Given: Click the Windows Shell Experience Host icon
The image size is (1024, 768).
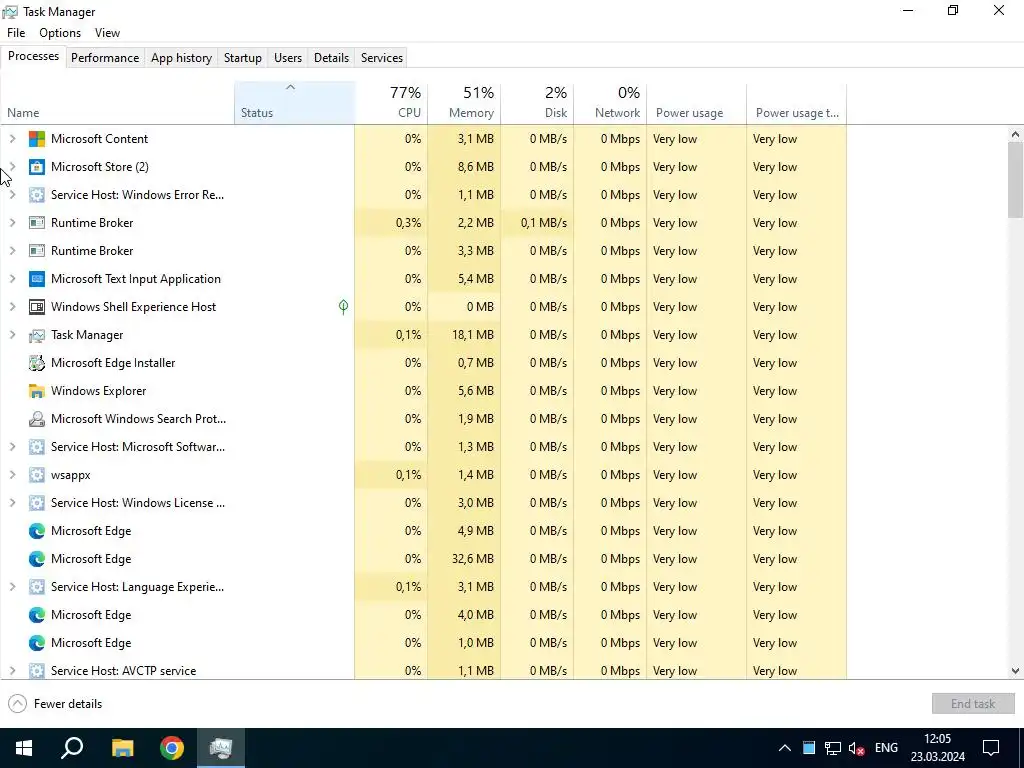Looking at the screenshot, I should (x=37, y=307).
